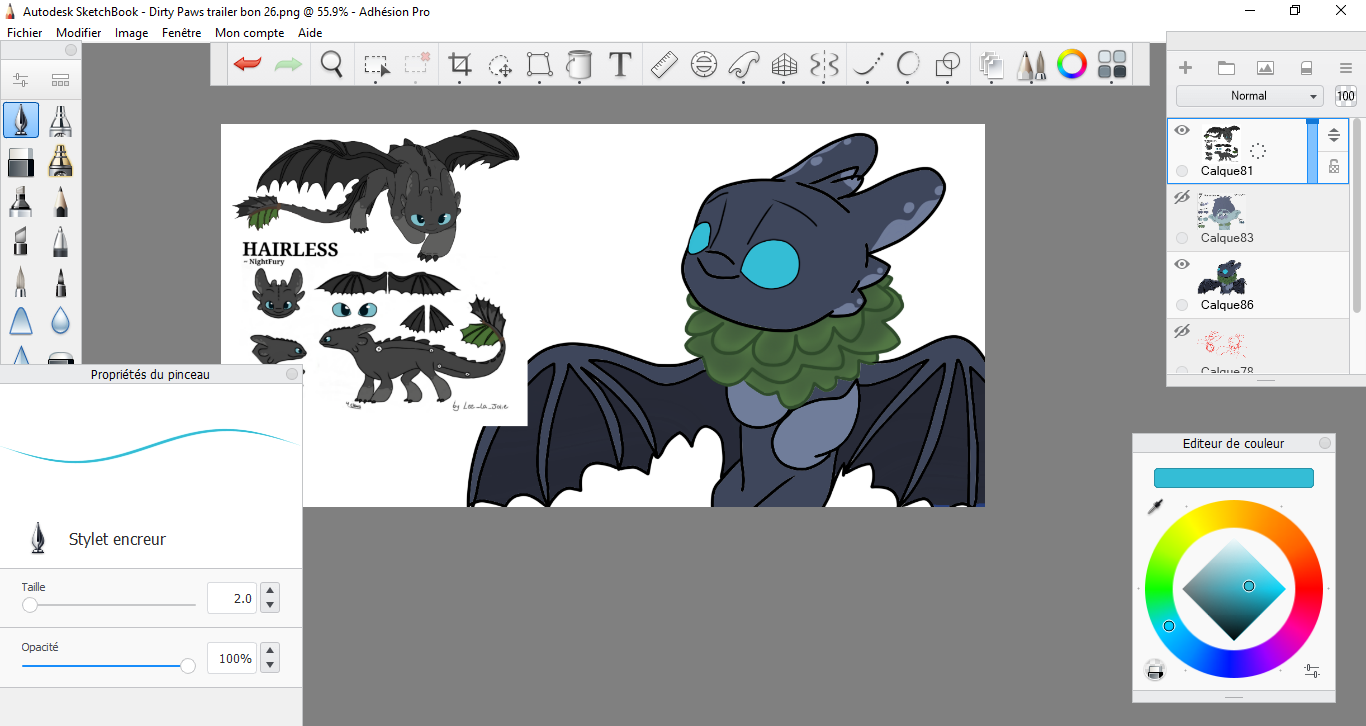Toggle the UI panels grid icon
Image resolution: width=1366 pixels, height=726 pixels.
click(1112, 65)
